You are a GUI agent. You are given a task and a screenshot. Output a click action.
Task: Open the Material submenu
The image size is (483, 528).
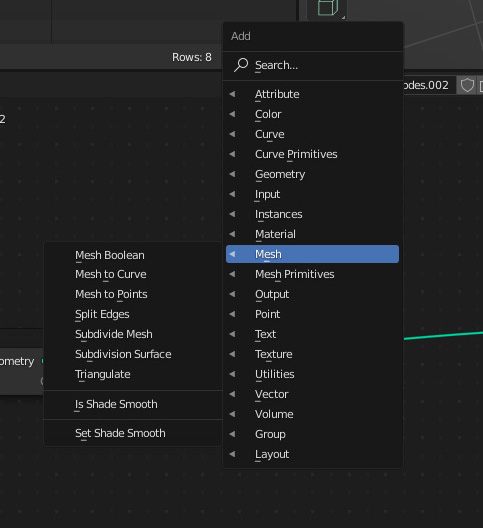313,234
